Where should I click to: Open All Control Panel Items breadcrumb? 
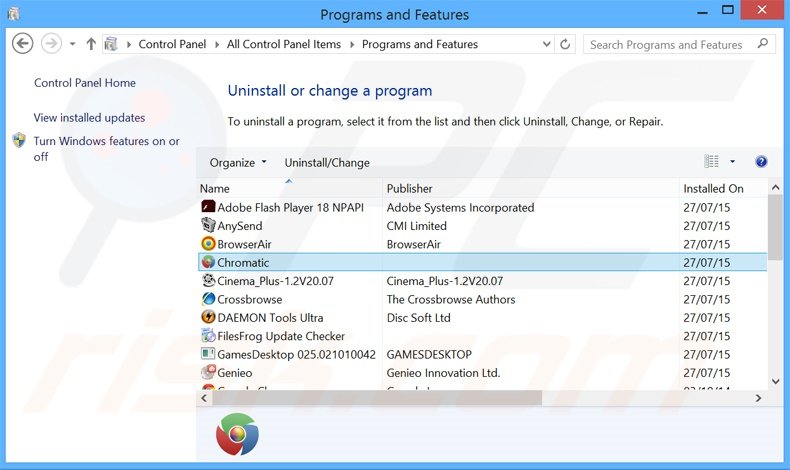click(284, 44)
